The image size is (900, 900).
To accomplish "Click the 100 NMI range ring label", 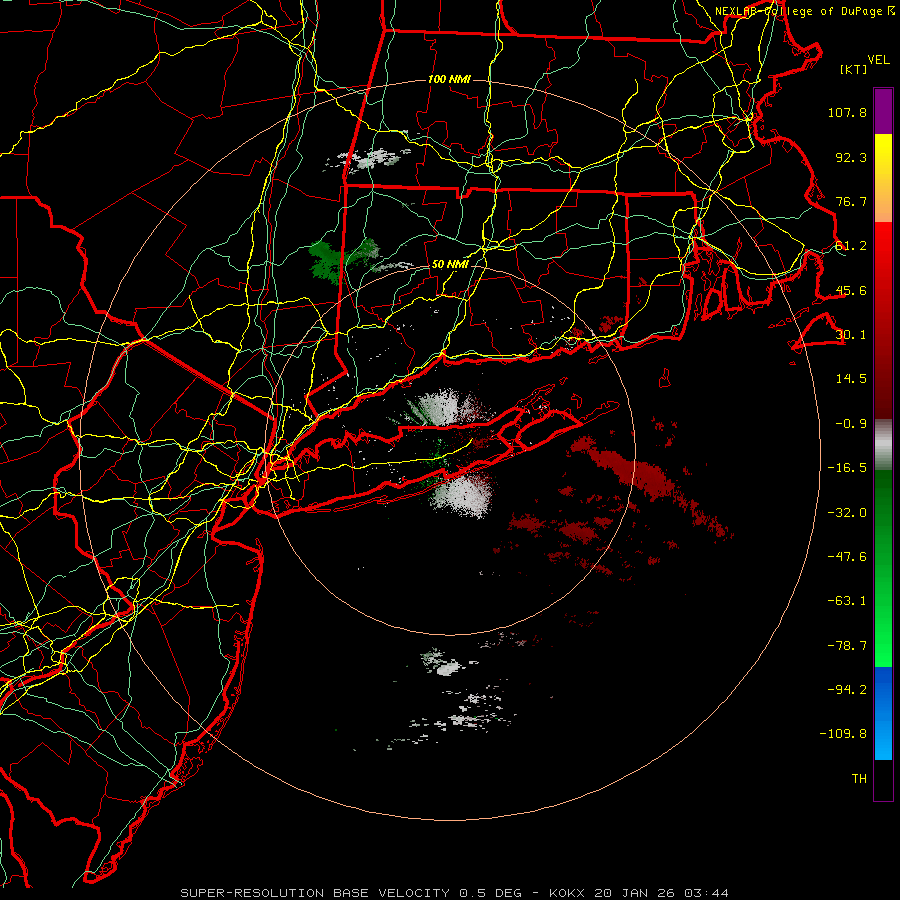I will [x=449, y=79].
